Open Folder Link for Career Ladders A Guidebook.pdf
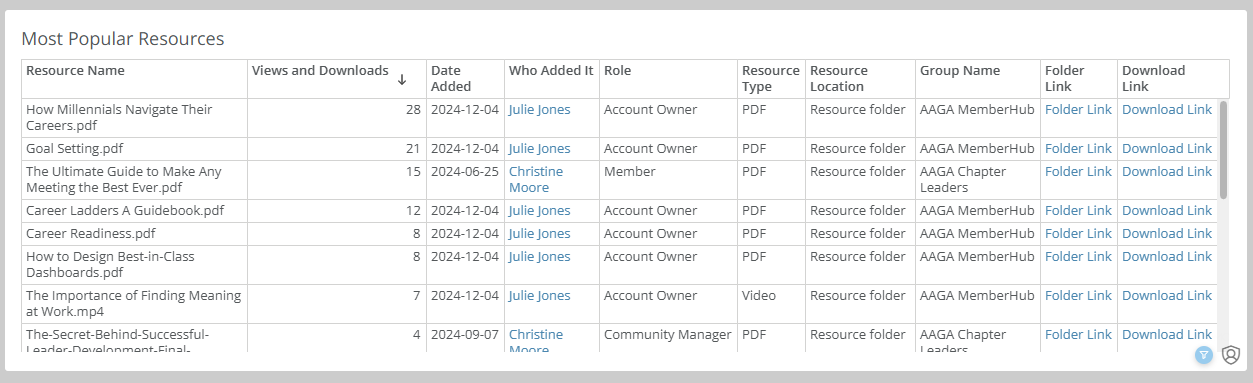The width and height of the screenshot is (1253, 383). pyautogui.click(x=1078, y=211)
